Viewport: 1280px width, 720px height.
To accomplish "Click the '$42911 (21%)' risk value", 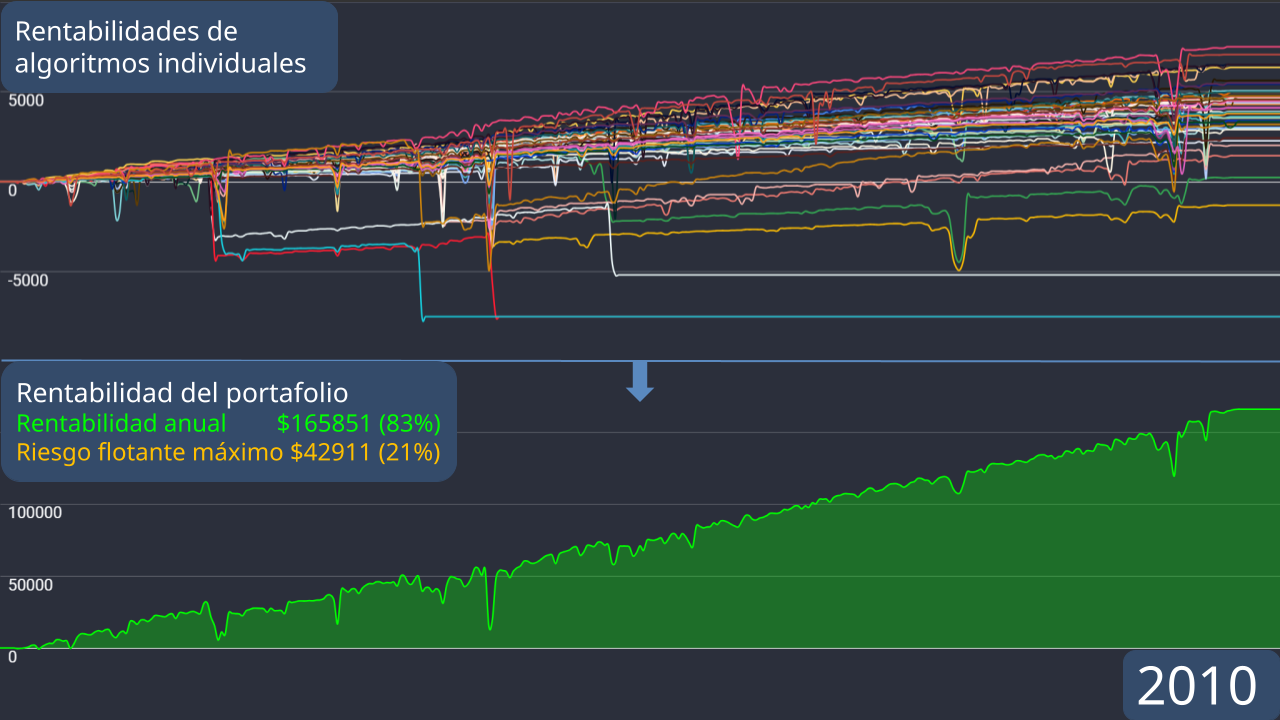I will (x=365, y=452).
